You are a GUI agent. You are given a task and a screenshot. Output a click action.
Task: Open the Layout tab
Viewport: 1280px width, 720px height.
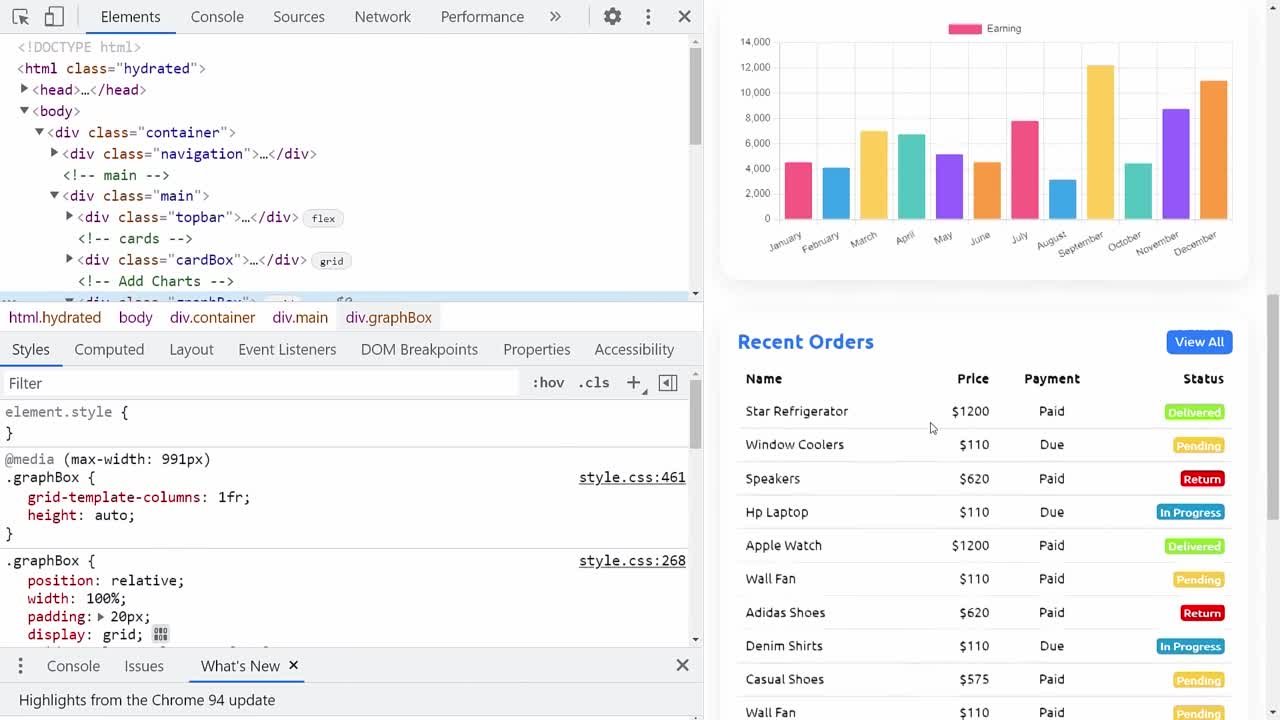point(191,349)
